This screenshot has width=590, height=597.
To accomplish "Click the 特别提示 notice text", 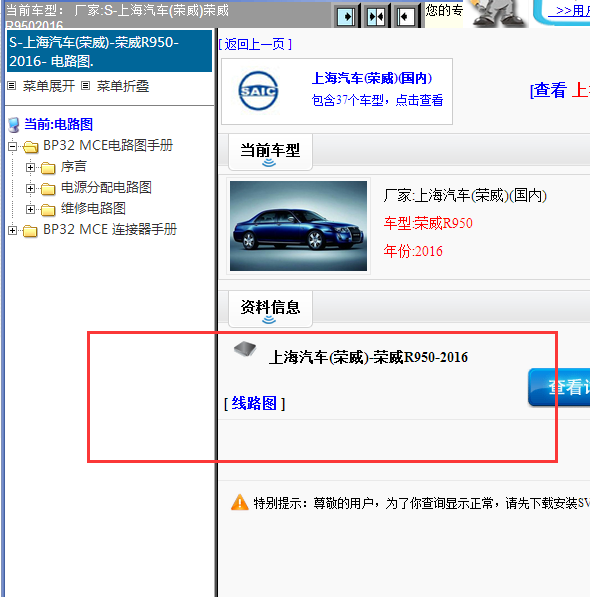I will click(421, 503).
